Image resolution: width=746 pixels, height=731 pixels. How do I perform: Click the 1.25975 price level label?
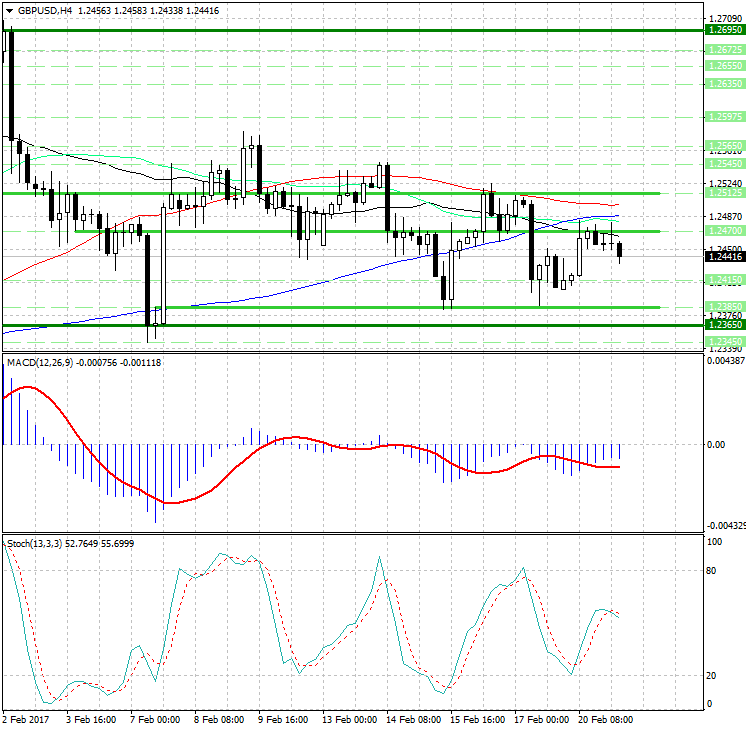click(x=724, y=117)
